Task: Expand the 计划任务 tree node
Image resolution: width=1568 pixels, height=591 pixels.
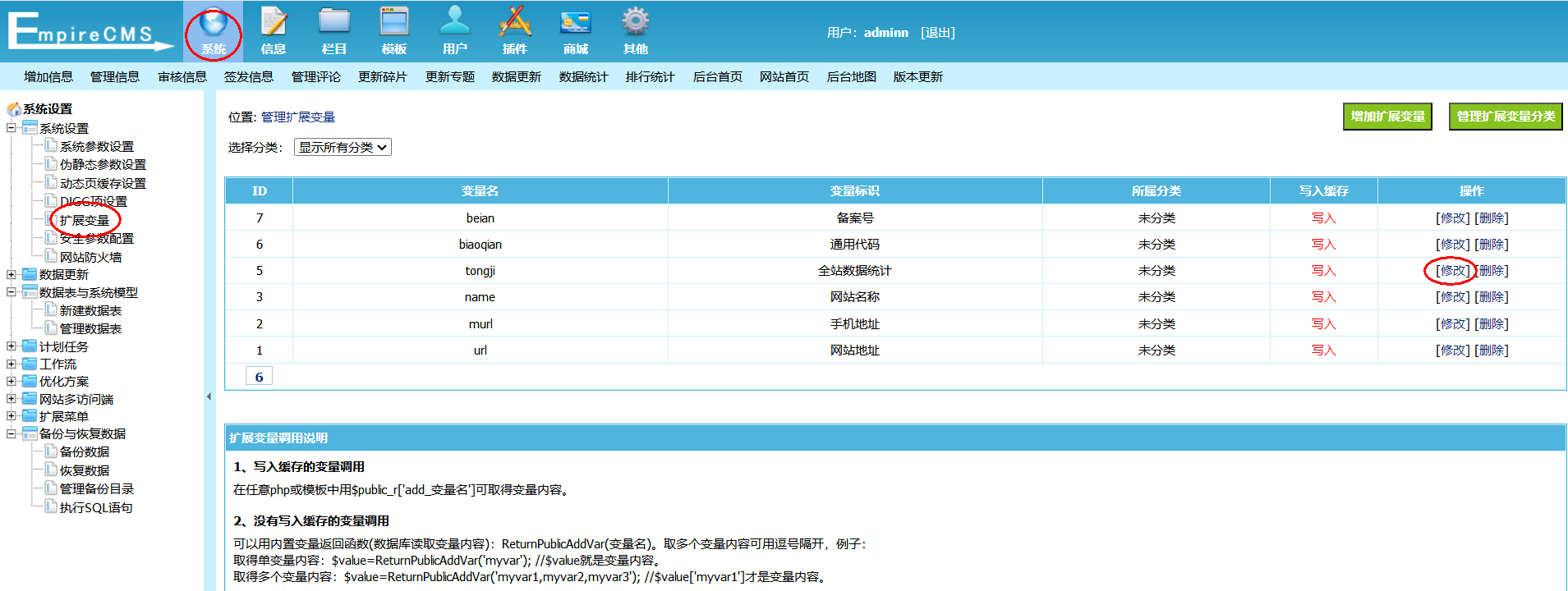Action: (x=11, y=346)
